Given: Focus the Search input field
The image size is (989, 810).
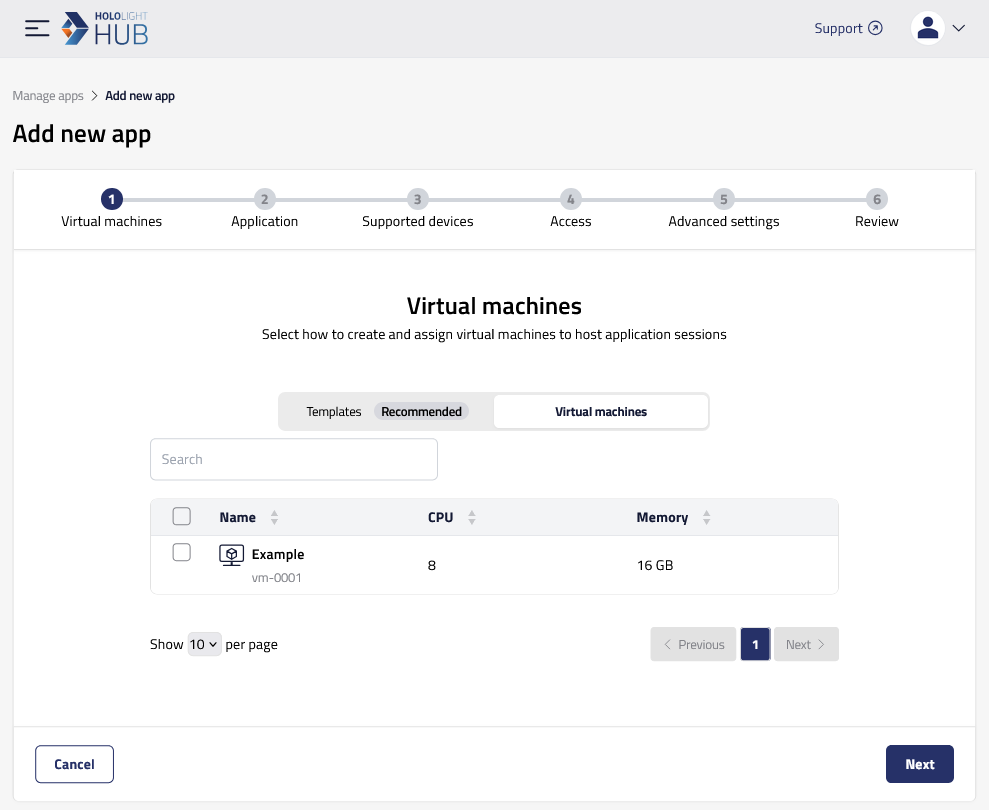Looking at the screenshot, I should (294, 459).
